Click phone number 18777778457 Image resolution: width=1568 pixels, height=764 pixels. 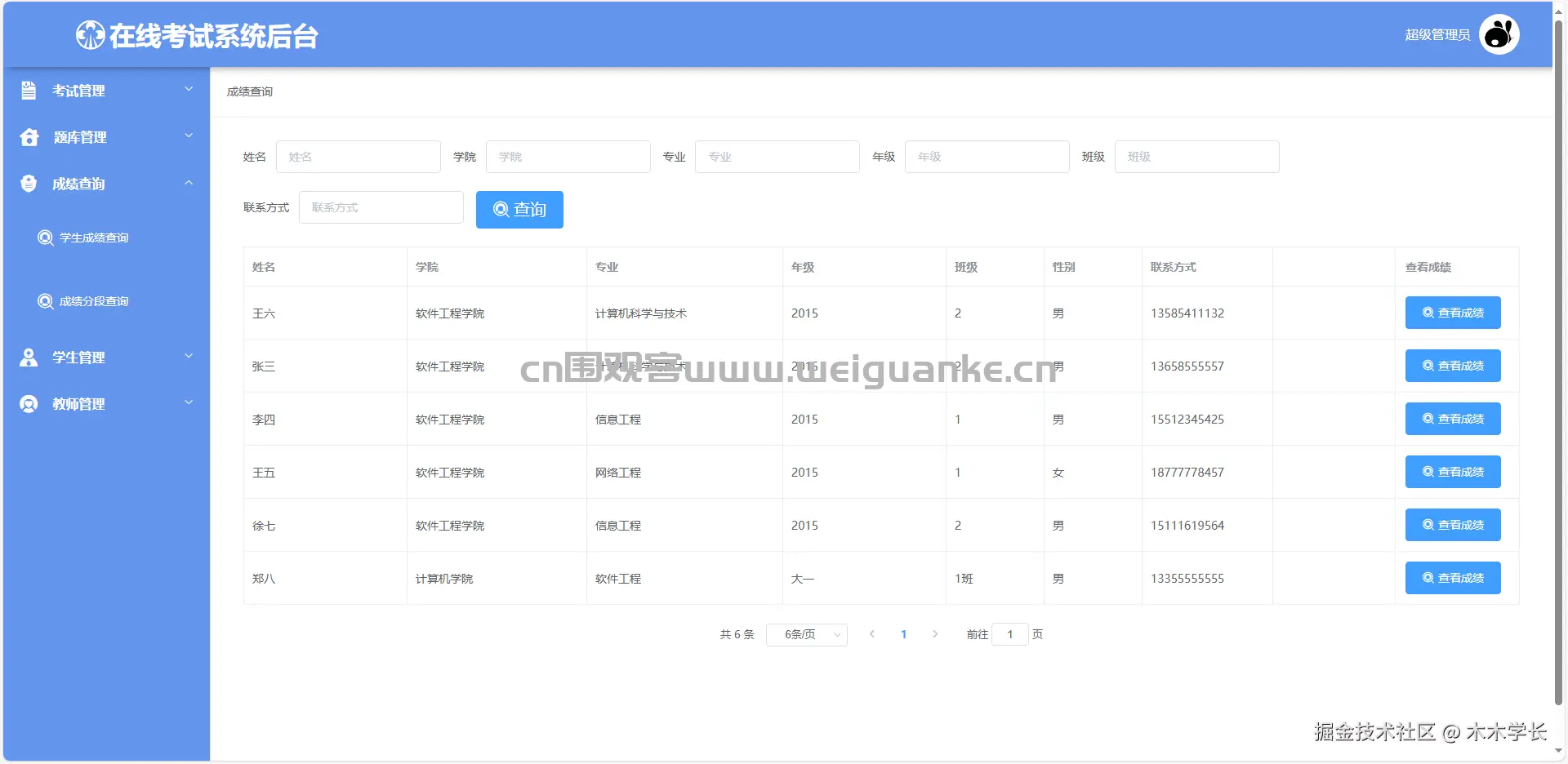click(1187, 473)
